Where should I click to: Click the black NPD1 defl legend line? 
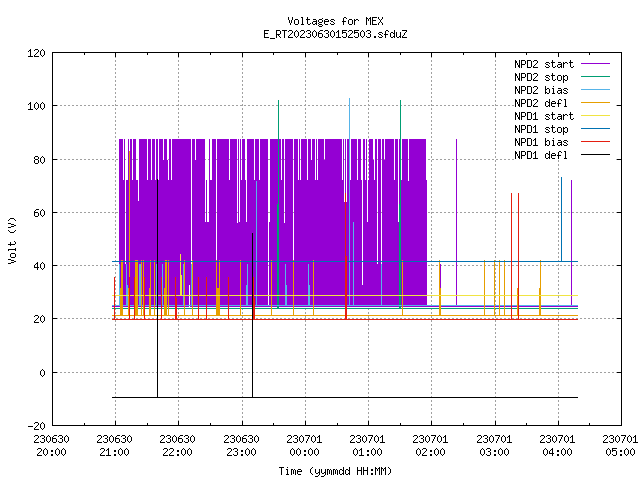[596, 155]
